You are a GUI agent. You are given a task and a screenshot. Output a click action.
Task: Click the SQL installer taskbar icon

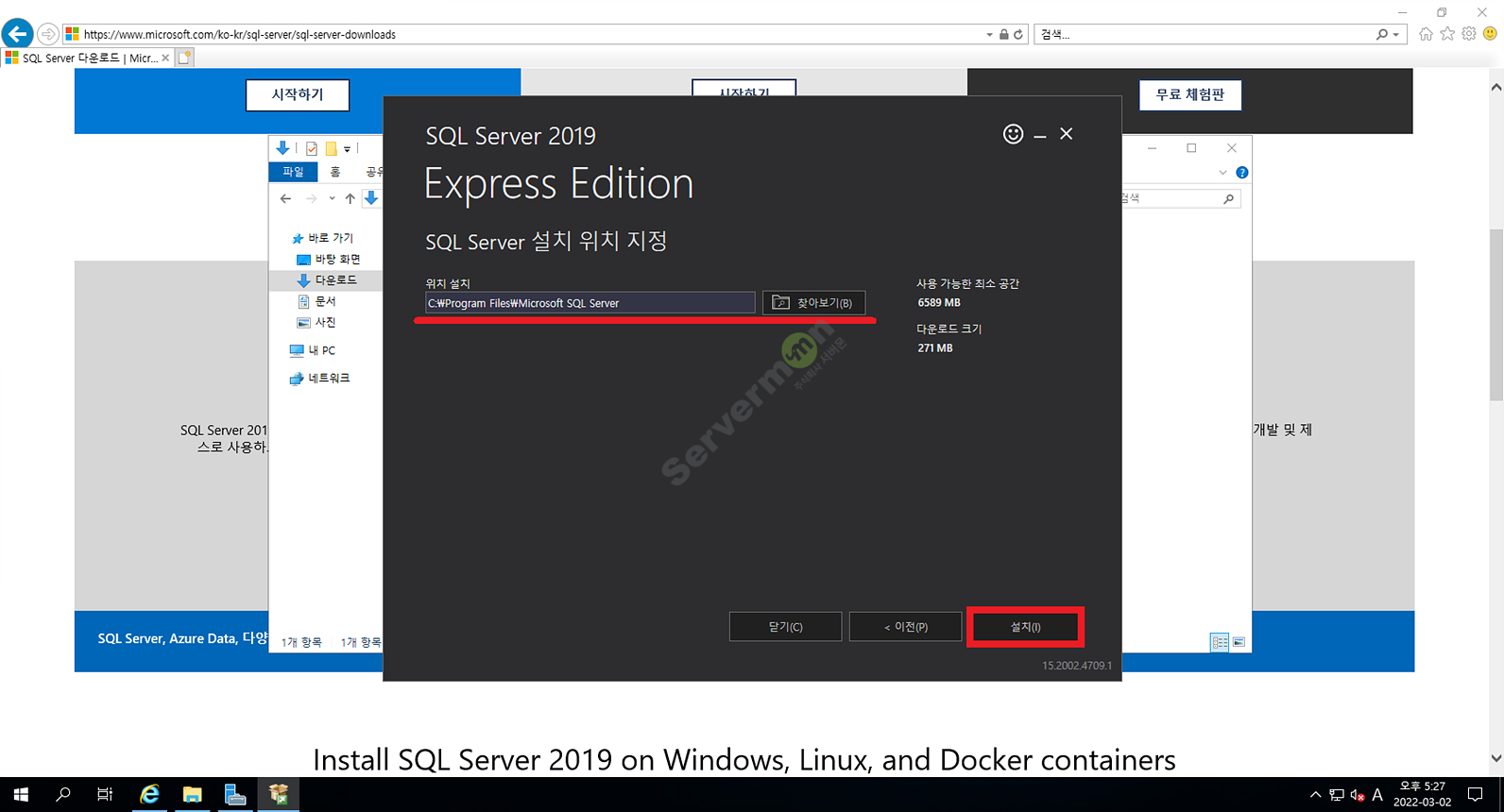(x=279, y=795)
